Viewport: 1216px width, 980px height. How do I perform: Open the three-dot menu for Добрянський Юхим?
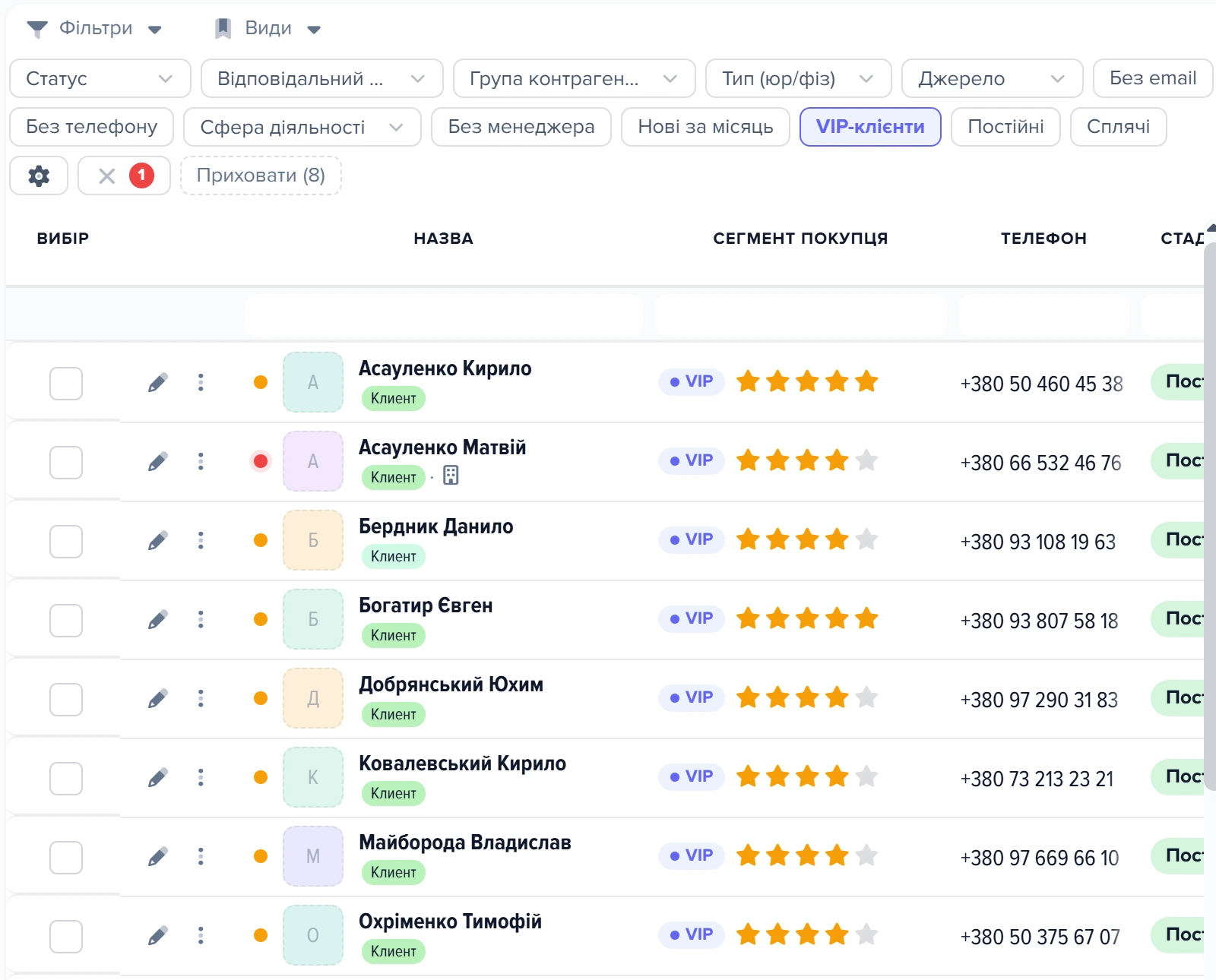[x=201, y=698]
